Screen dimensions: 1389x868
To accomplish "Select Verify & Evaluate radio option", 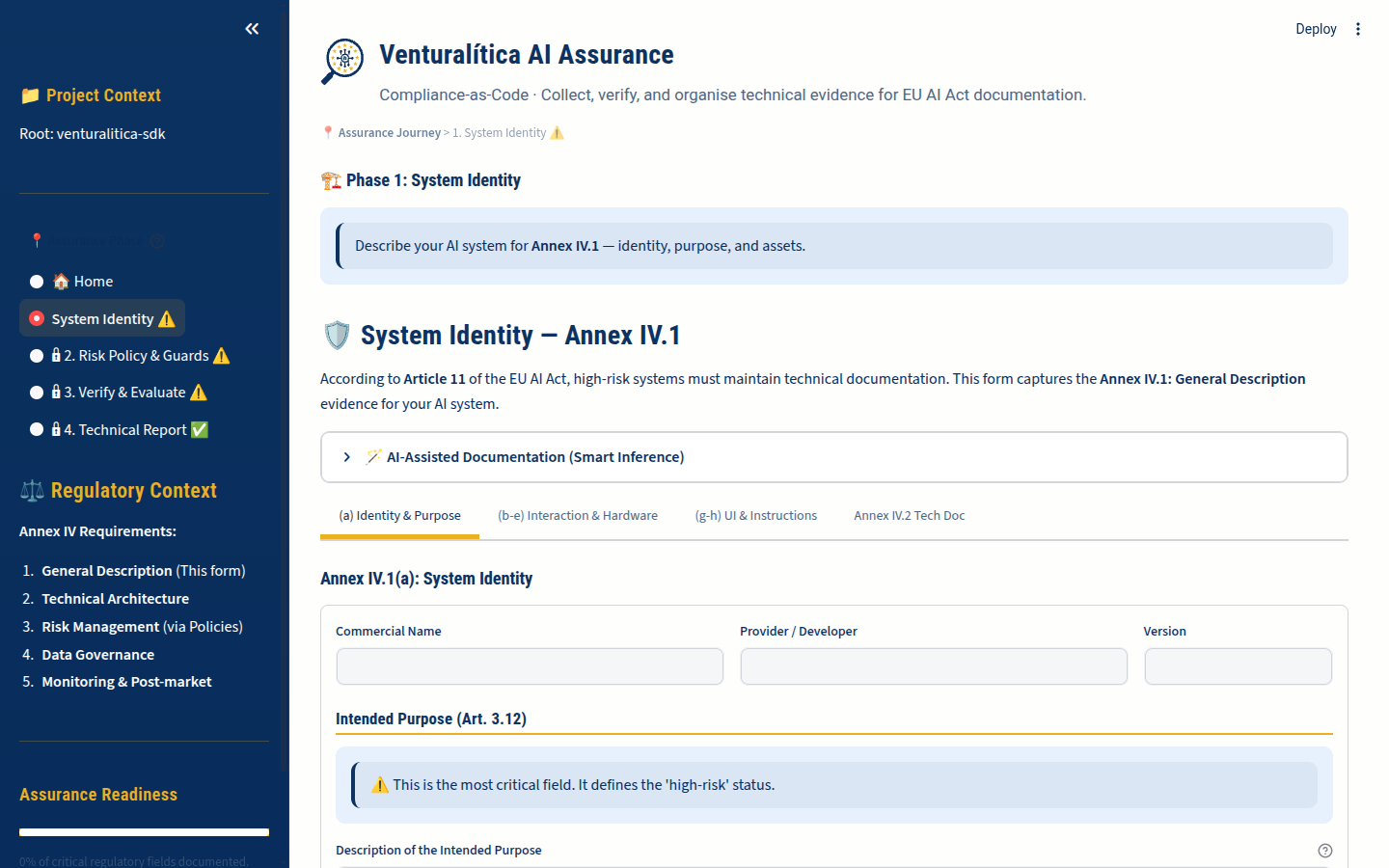I will pyautogui.click(x=37, y=393).
